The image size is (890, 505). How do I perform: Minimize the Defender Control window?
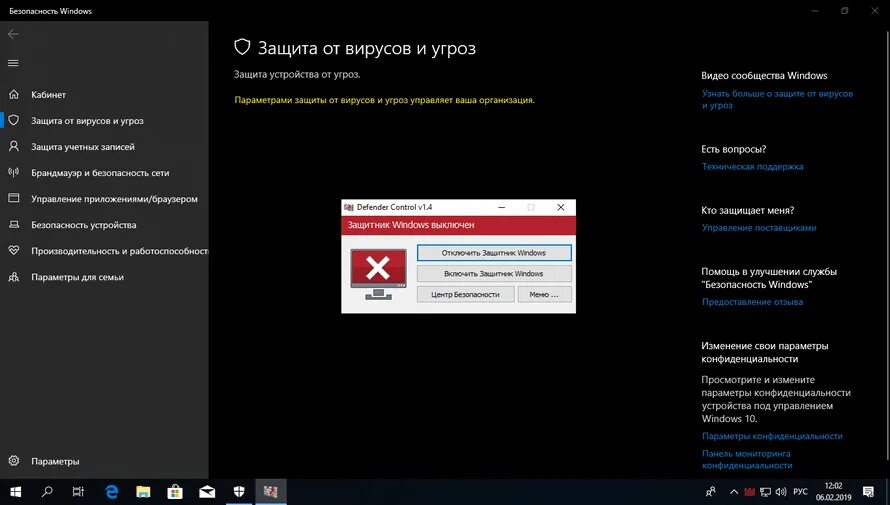tap(501, 207)
